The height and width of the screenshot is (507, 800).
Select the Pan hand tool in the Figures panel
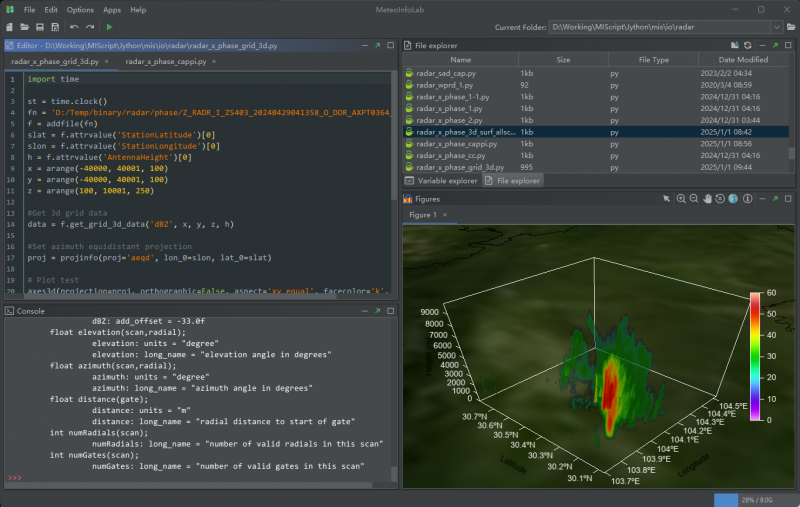[x=707, y=199]
